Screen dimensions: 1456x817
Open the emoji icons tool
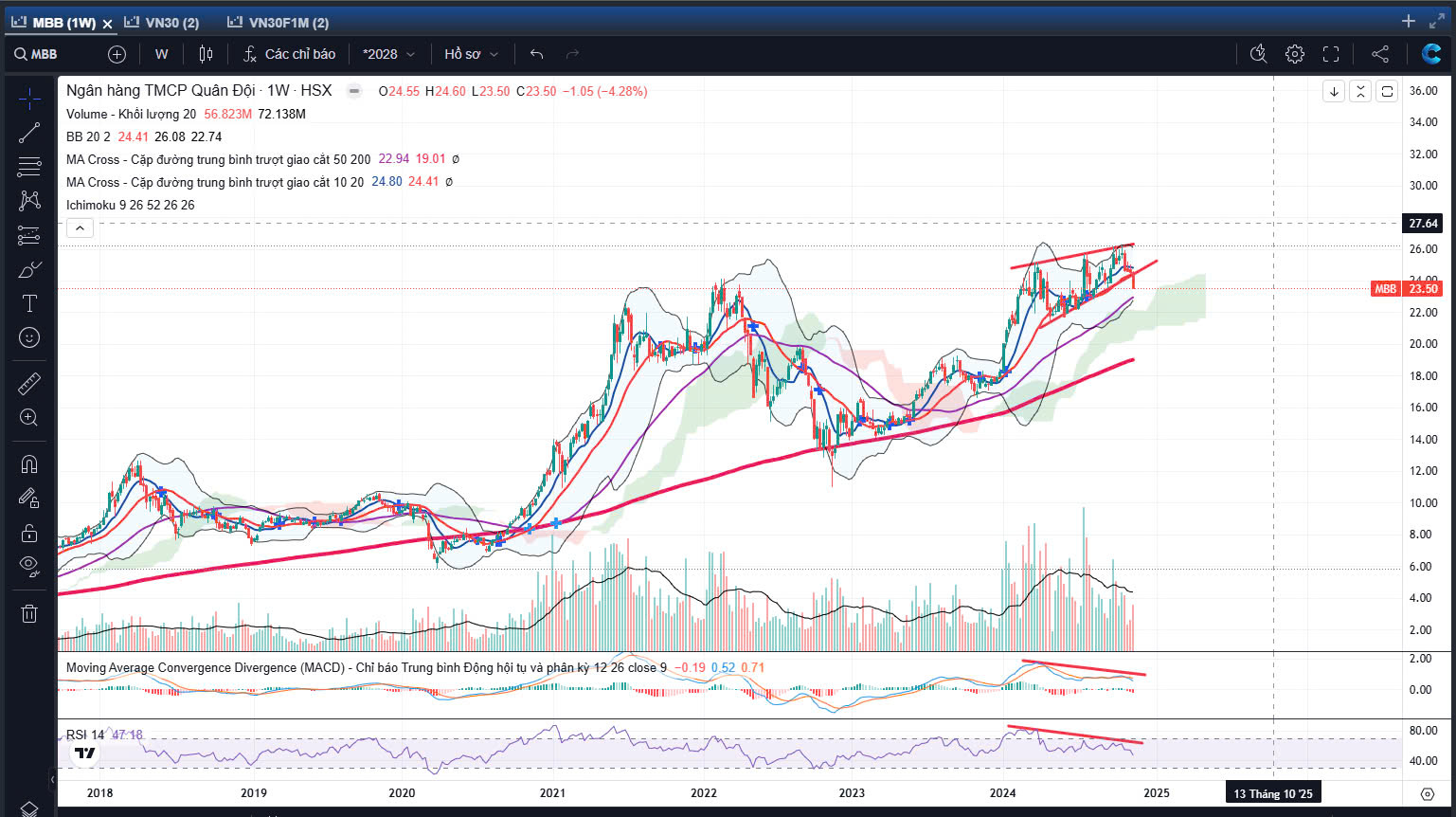coord(29,337)
